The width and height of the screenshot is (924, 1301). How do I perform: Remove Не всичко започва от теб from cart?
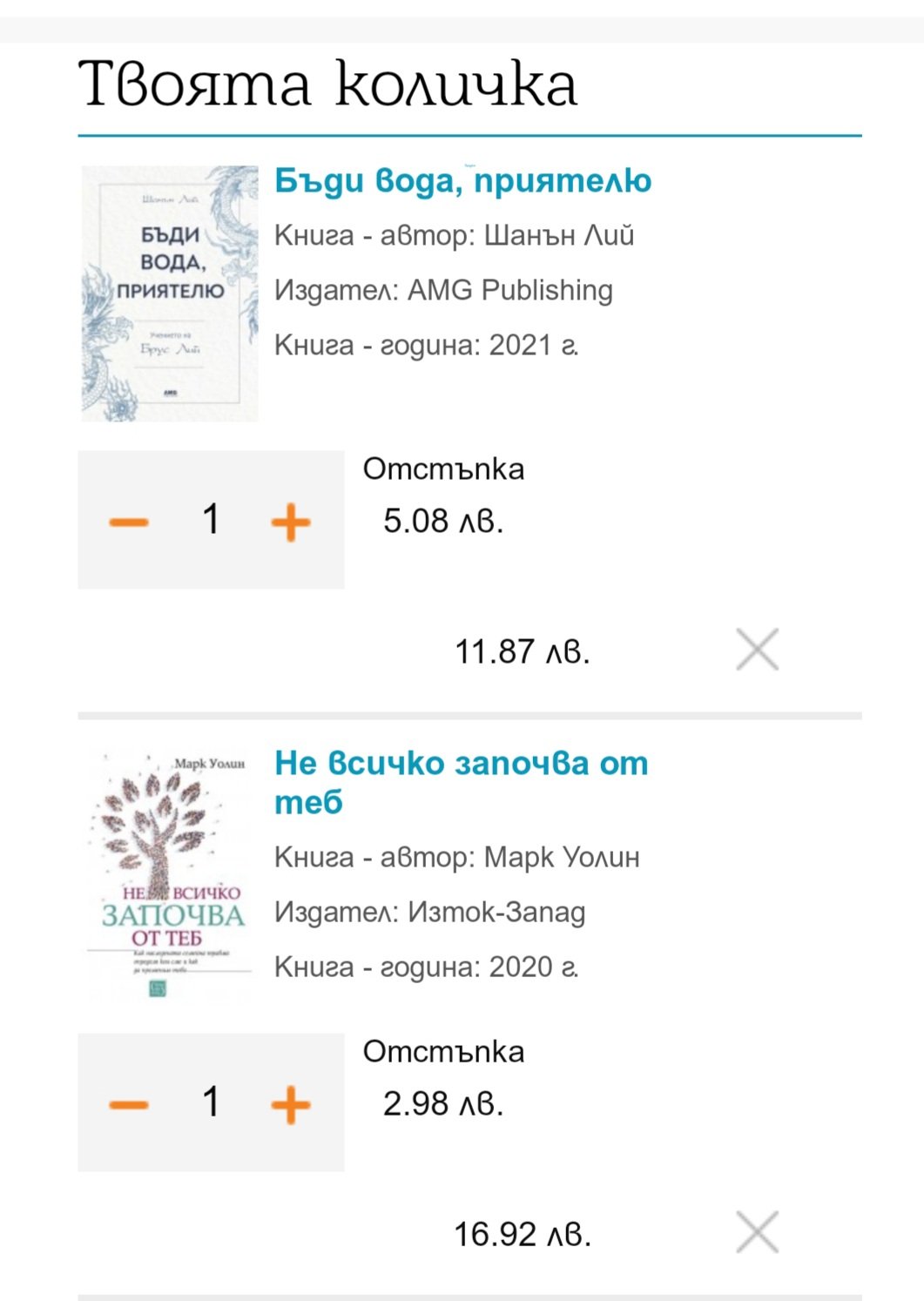tap(757, 1232)
